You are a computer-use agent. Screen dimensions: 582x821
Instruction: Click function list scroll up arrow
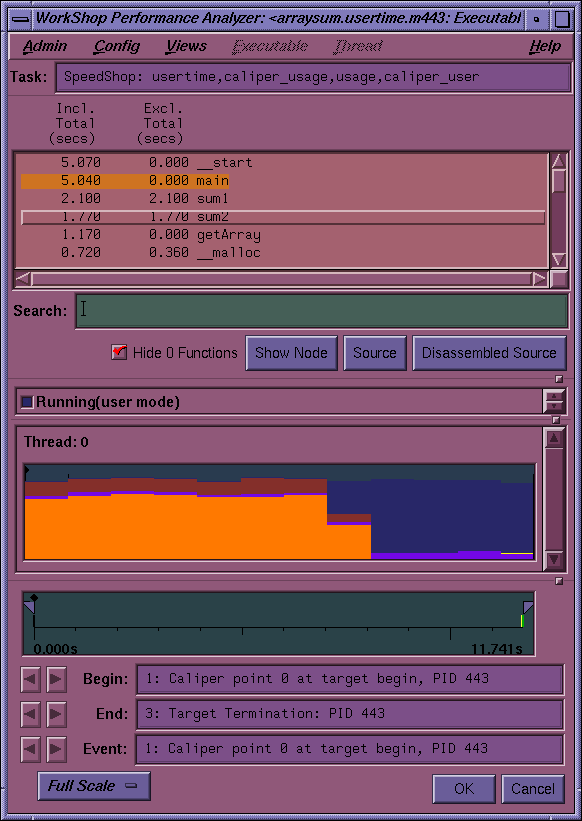[x=558, y=161]
